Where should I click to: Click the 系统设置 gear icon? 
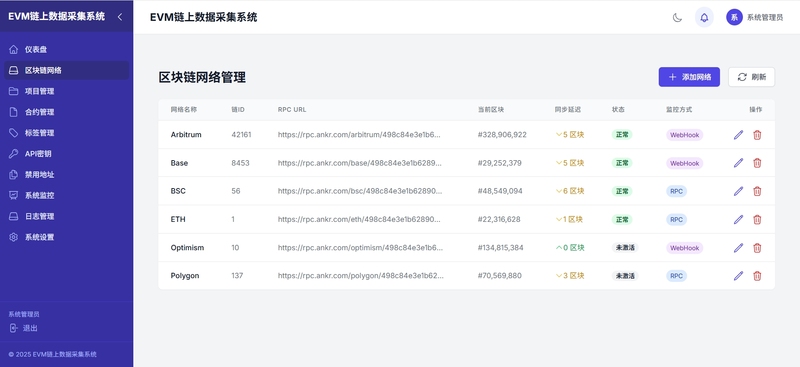pos(14,237)
